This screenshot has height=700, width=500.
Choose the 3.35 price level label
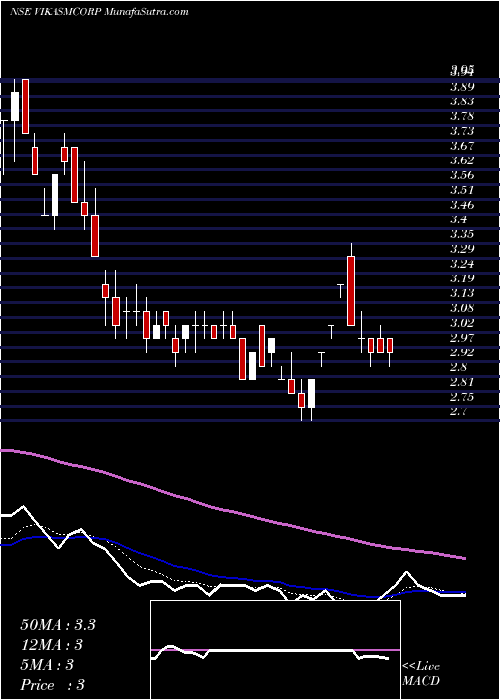click(462, 234)
